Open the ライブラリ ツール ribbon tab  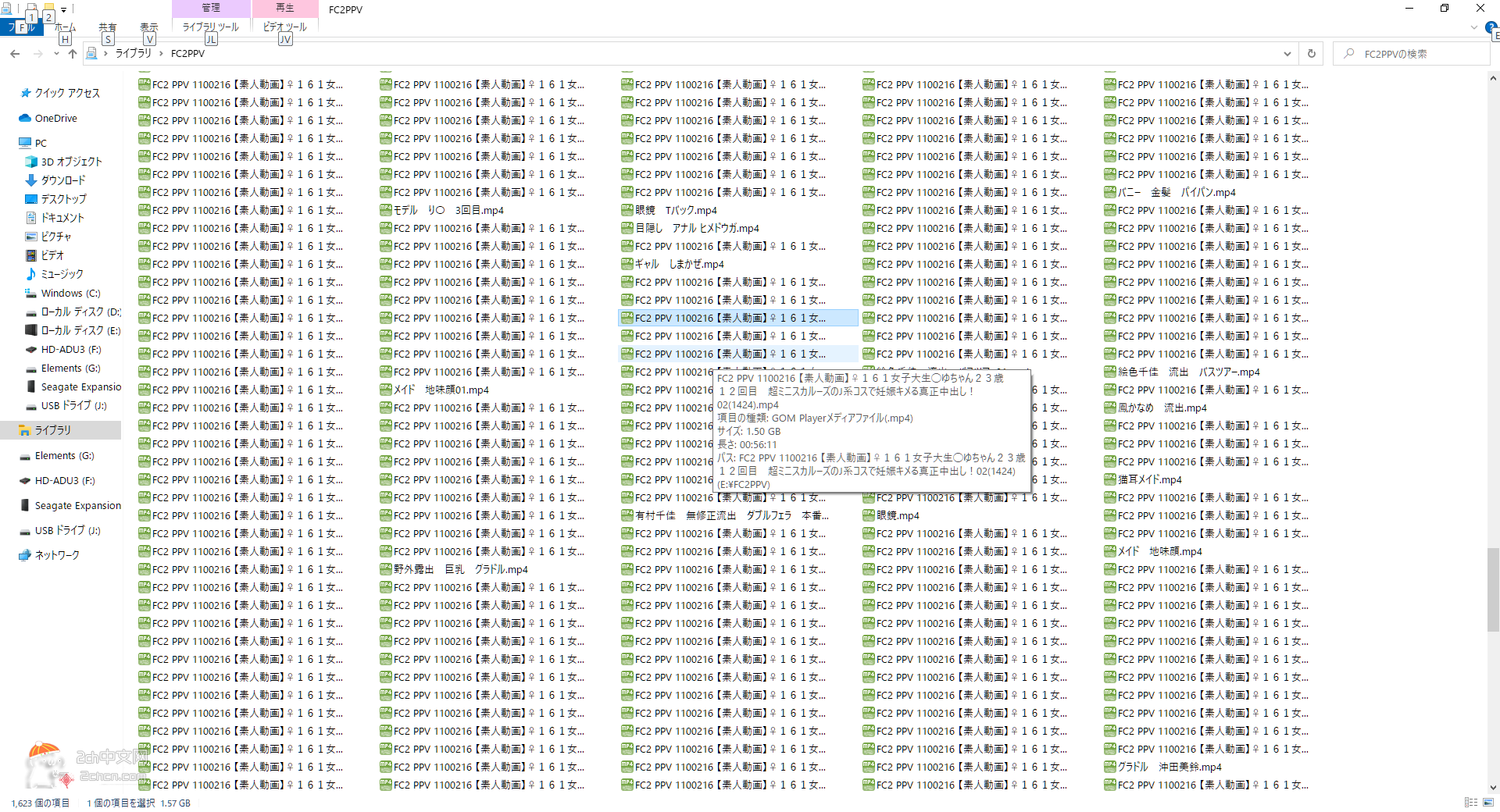211,27
